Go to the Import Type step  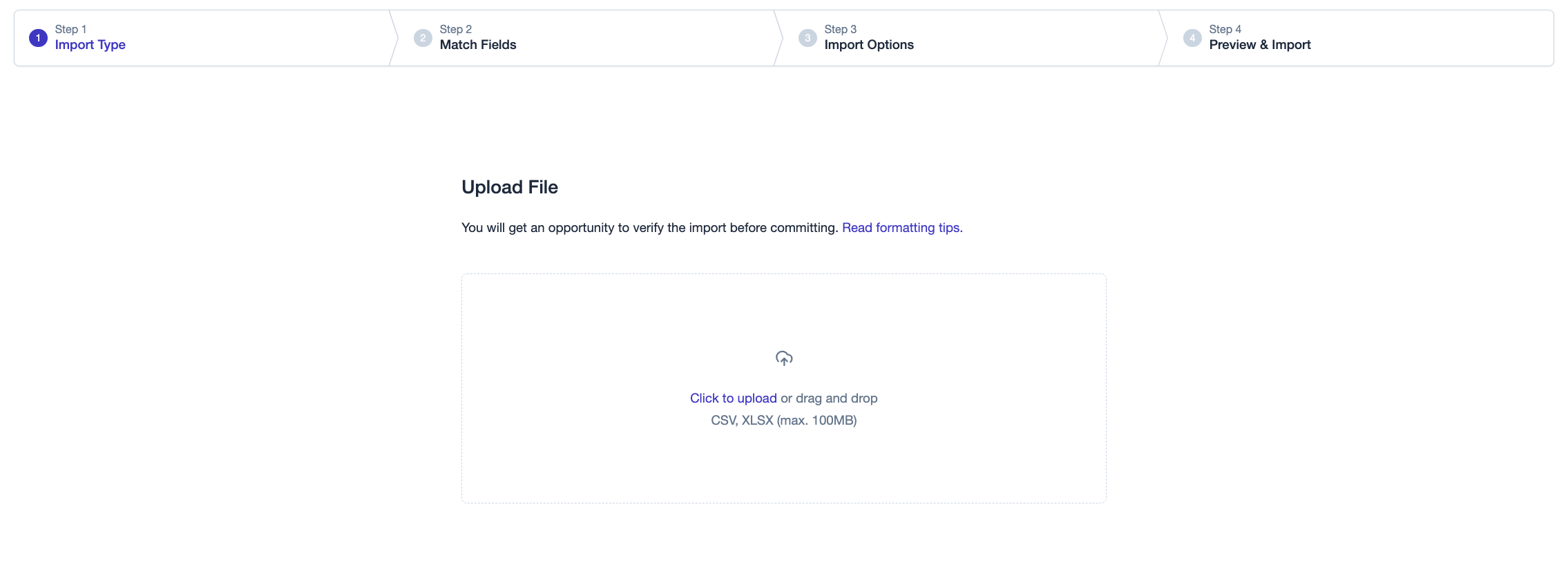[90, 45]
